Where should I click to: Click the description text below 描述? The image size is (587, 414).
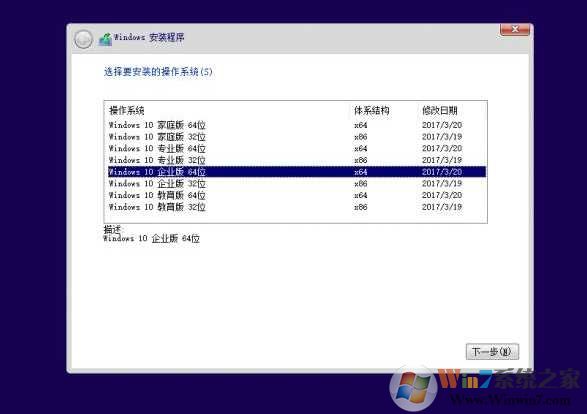coord(151,238)
